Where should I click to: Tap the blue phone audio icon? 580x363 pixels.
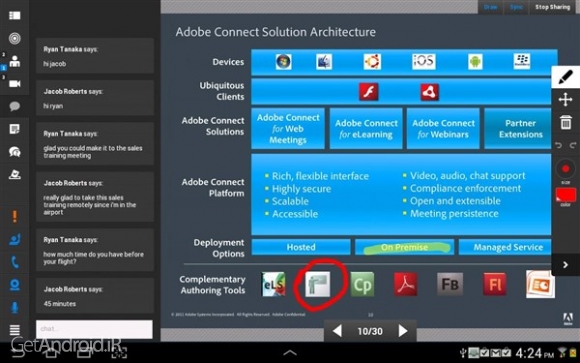coord(14,262)
